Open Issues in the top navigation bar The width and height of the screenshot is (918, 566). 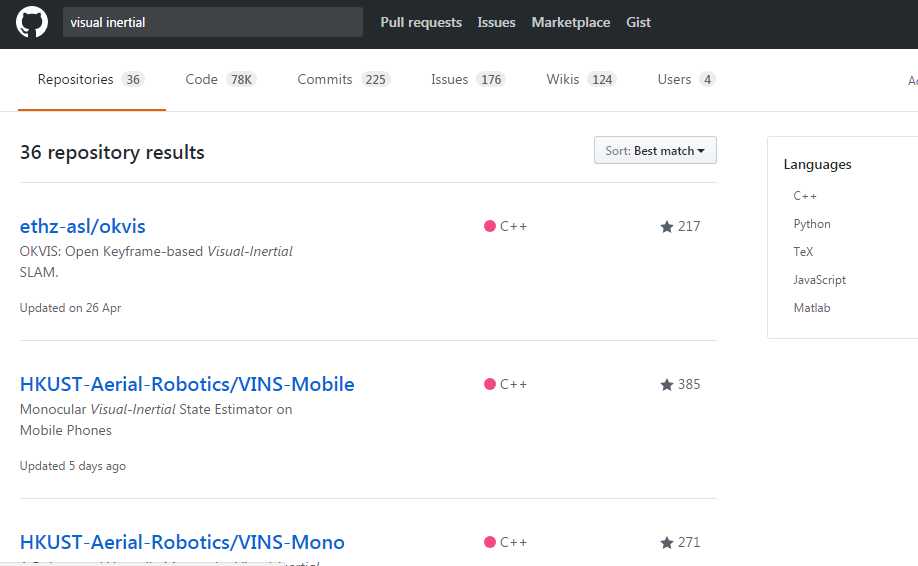coord(496,22)
